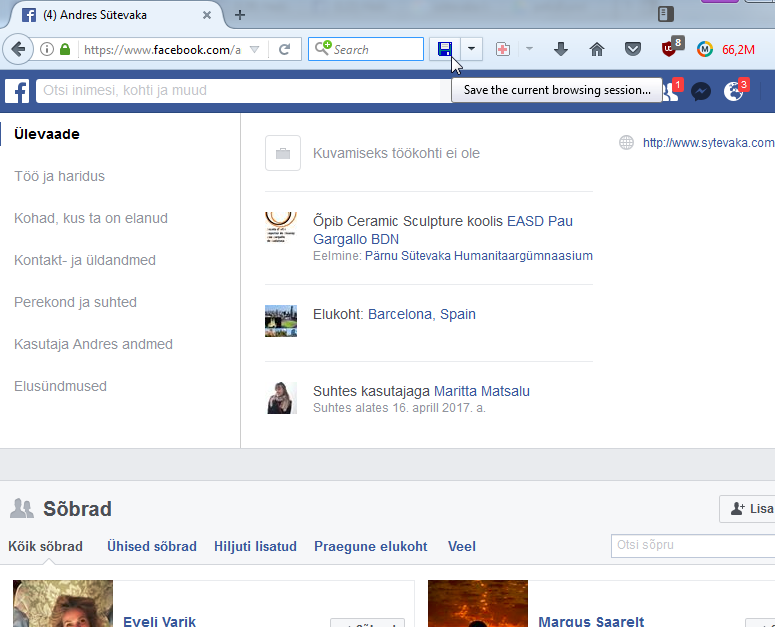Open the sidebar panel icon in tab bar

pos(666,14)
